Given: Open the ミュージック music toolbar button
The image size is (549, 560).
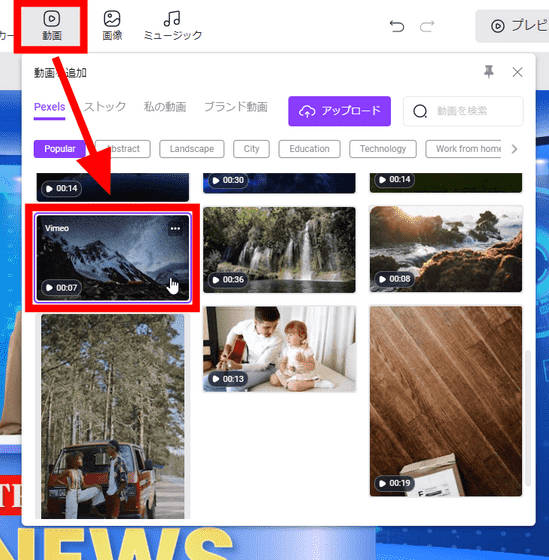Looking at the screenshot, I should [x=173, y=26].
